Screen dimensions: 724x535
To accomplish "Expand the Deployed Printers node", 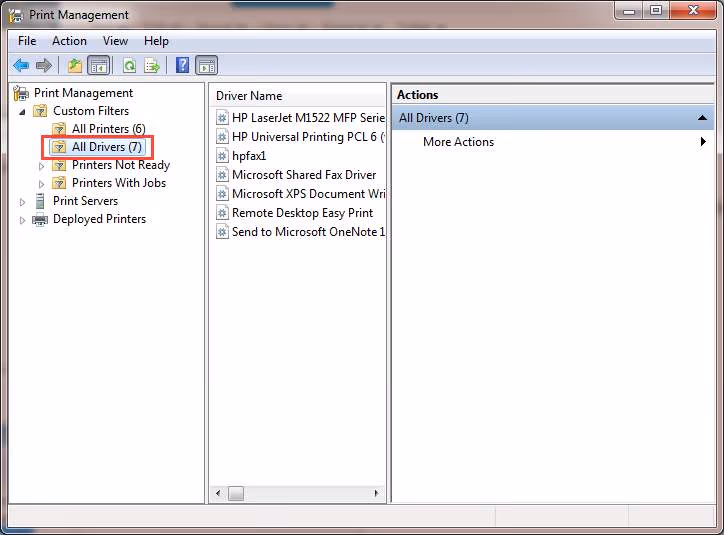I will 23,220.
